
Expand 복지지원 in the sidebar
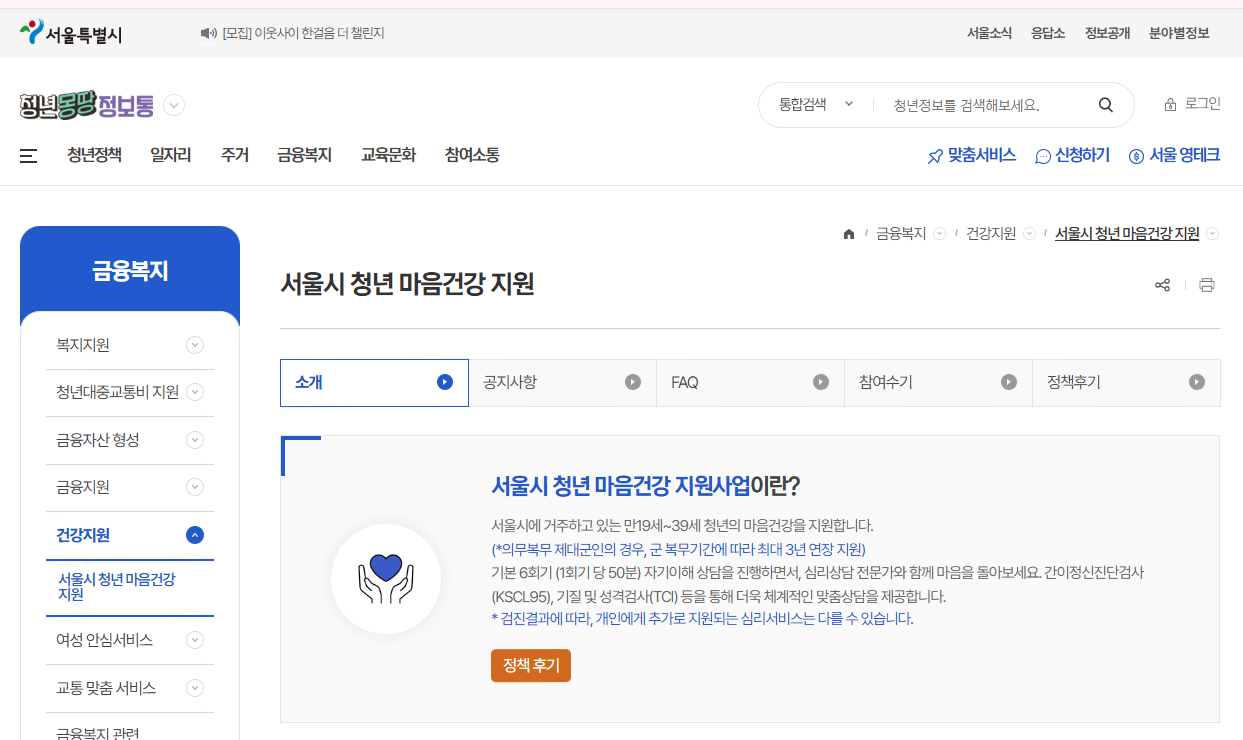tap(195, 345)
